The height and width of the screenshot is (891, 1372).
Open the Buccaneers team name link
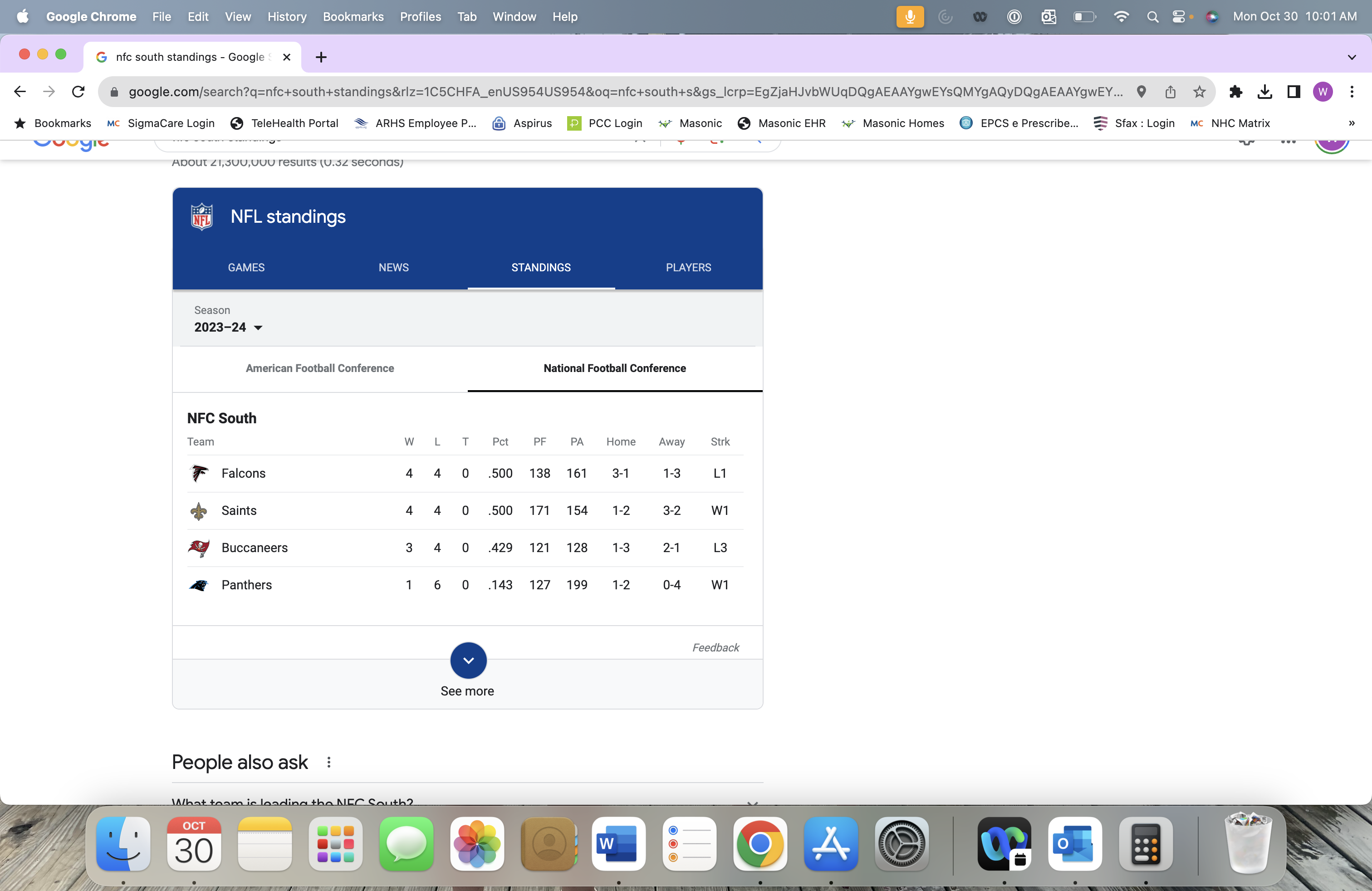pos(254,548)
